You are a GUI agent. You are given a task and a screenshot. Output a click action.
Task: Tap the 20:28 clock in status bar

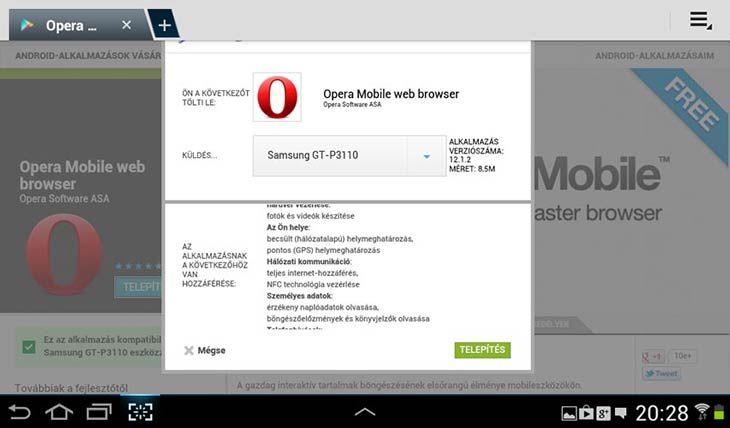coord(662,413)
